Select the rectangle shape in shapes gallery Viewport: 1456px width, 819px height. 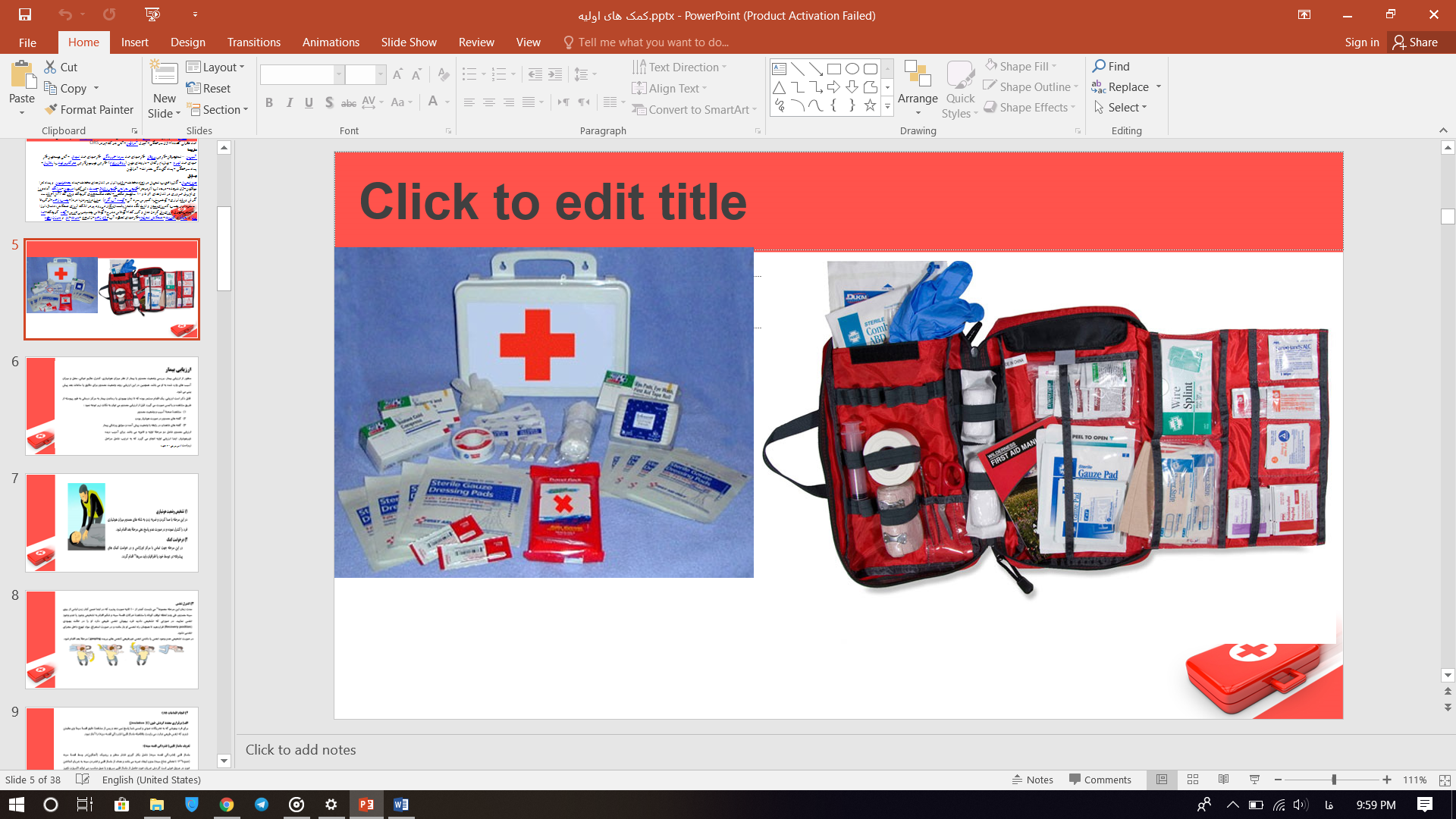point(833,68)
